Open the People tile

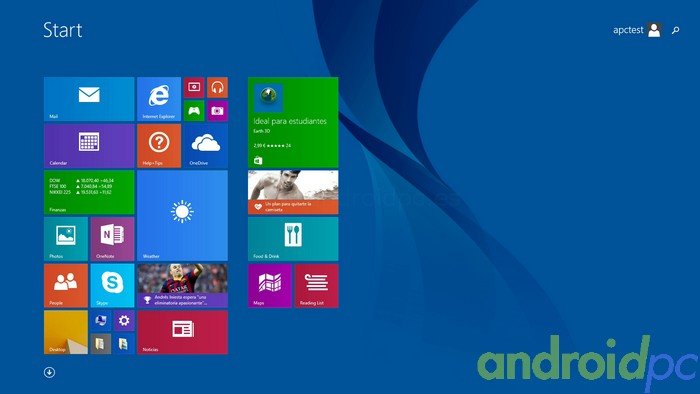[x=66, y=286]
